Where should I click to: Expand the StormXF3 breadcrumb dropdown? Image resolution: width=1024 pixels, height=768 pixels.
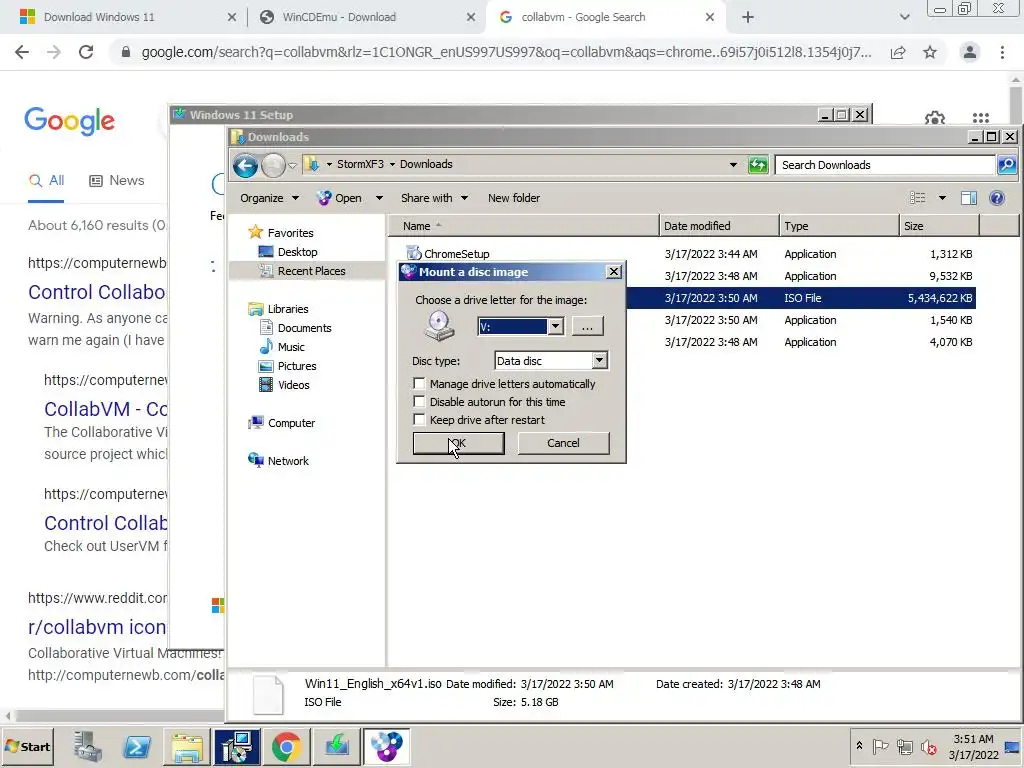pyautogui.click(x=392, y=165)
